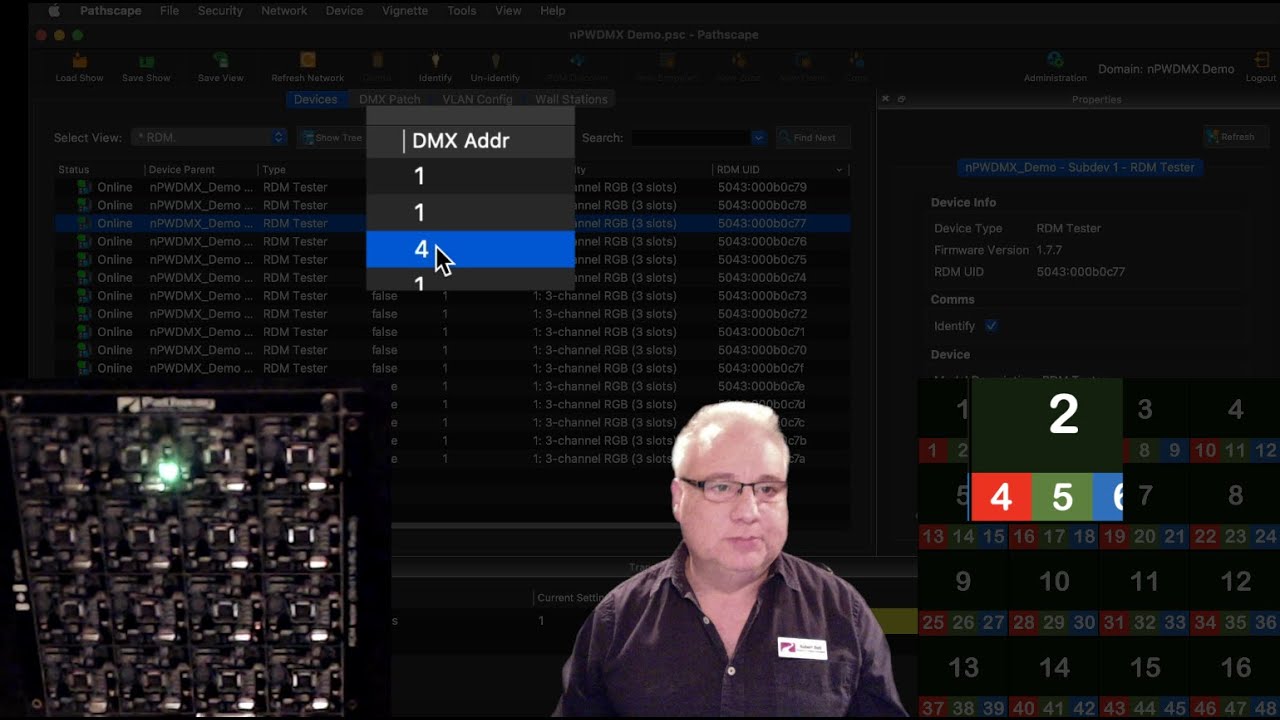Switch to the DMX Patch tab
Screen dimensions: 1280x720
[390, 99]
